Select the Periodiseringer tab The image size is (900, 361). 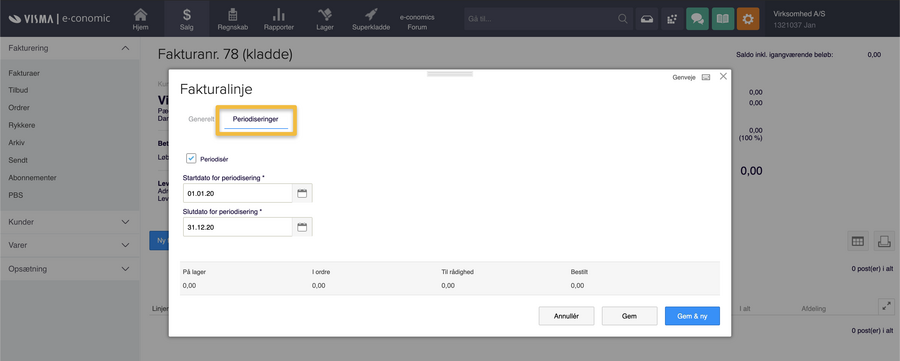click(x=255, y=119)
